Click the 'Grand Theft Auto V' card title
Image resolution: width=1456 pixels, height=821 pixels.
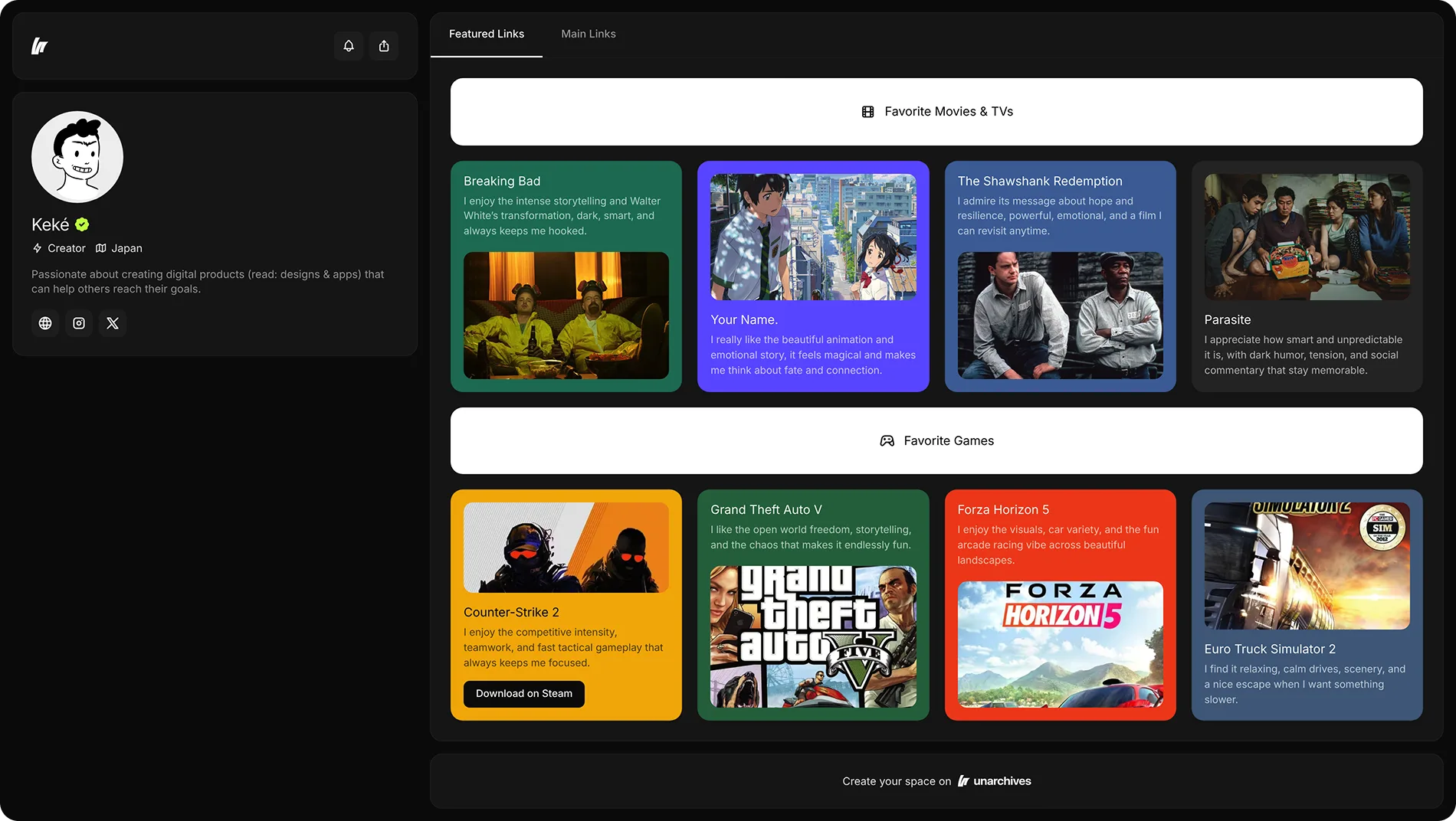tap(766, 510)
